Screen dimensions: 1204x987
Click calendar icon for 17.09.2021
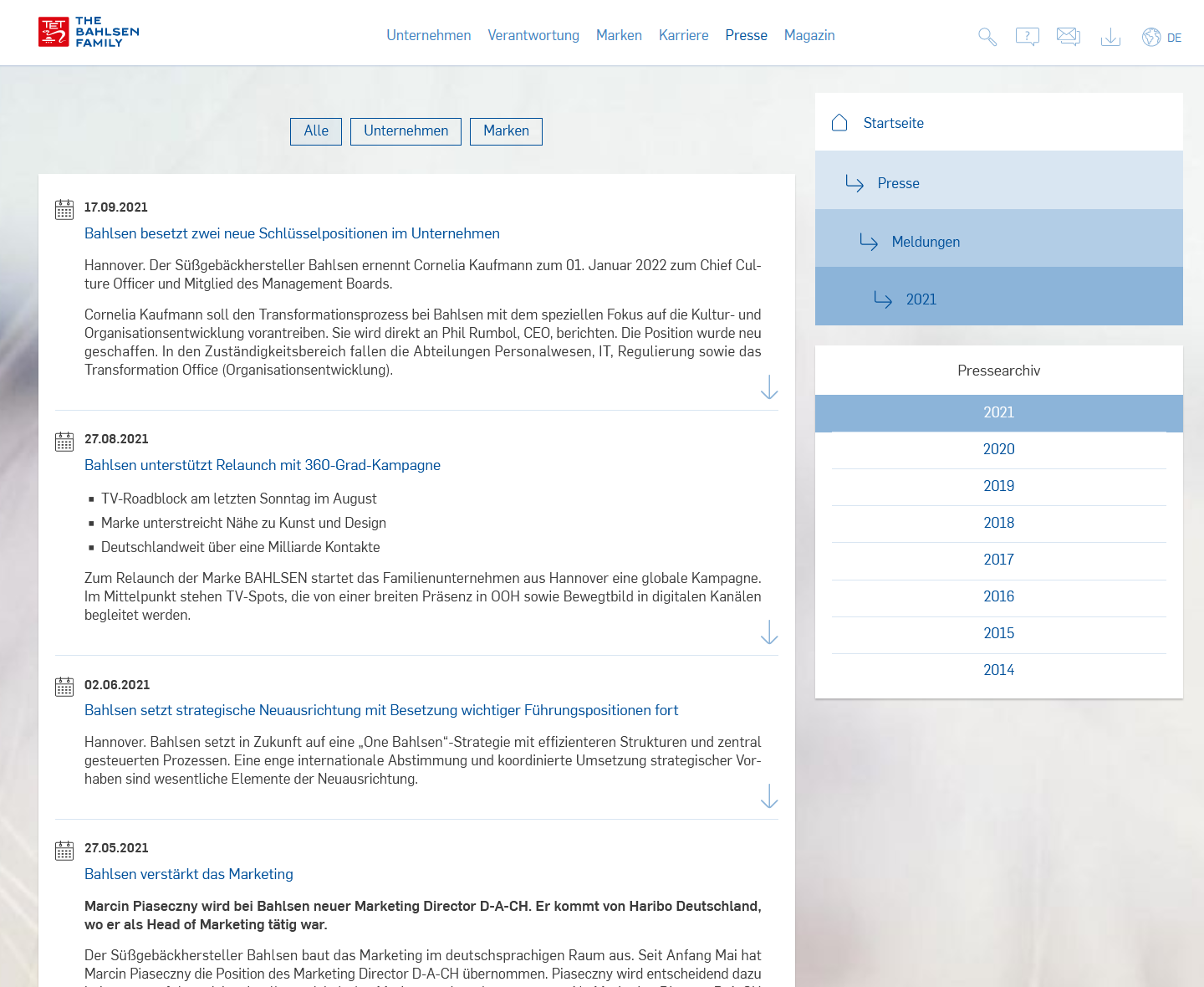coord(64,209)
